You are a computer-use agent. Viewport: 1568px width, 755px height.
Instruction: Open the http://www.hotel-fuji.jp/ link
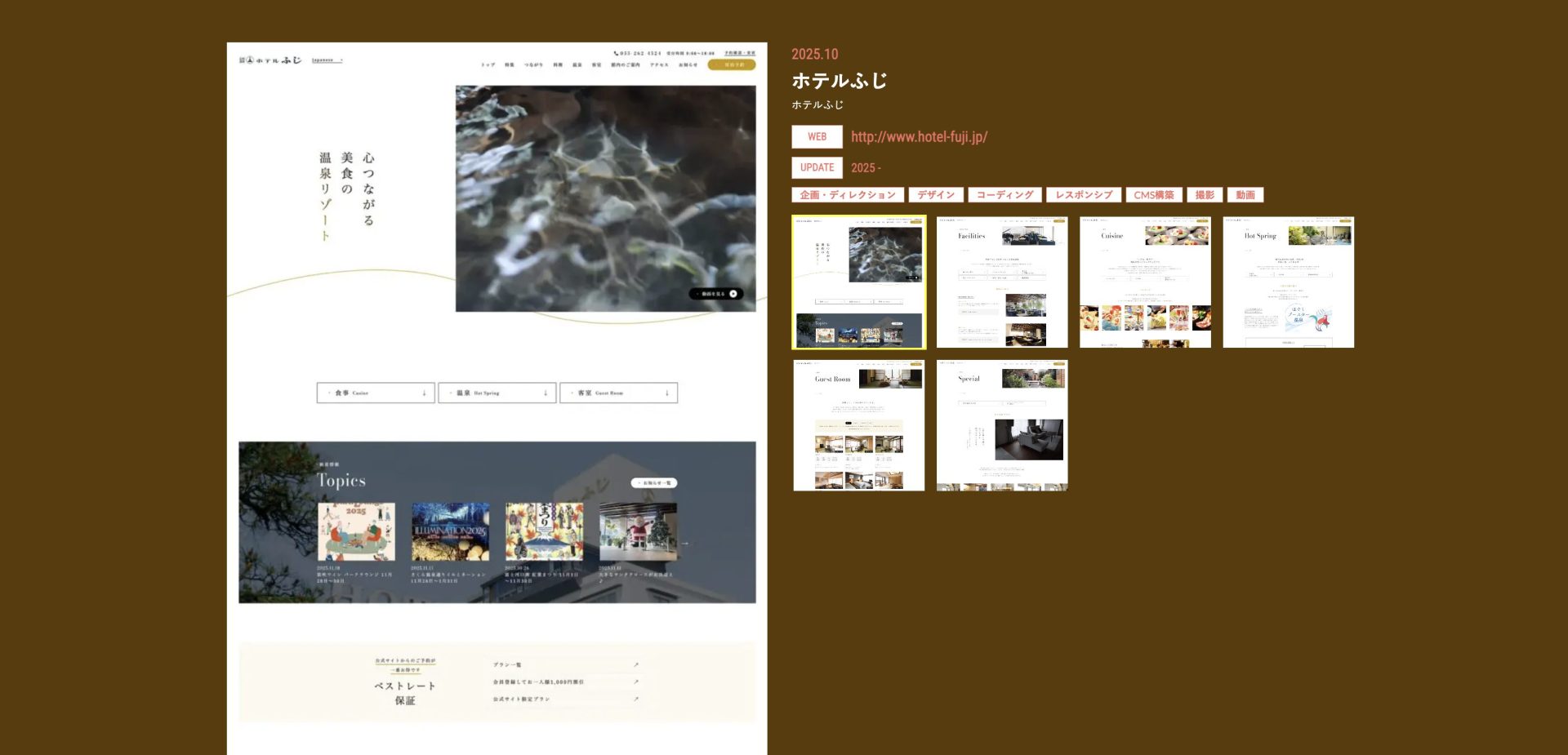919,137
